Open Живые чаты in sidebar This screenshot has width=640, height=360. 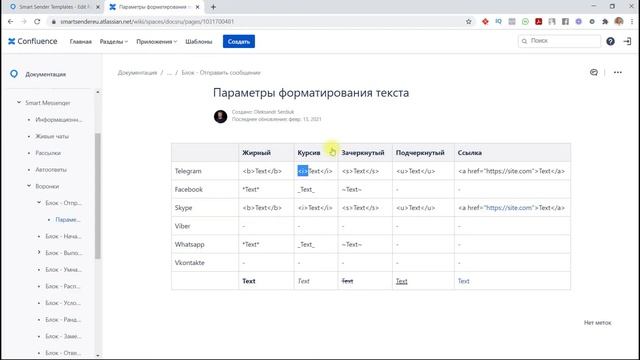(52, 136)
